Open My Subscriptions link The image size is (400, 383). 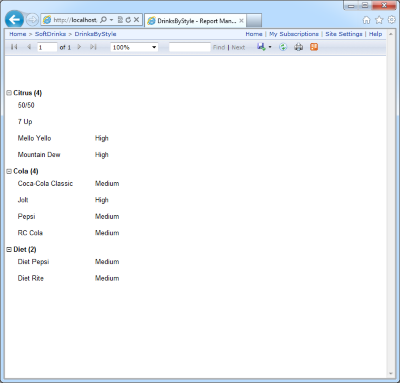coord(294,34)
